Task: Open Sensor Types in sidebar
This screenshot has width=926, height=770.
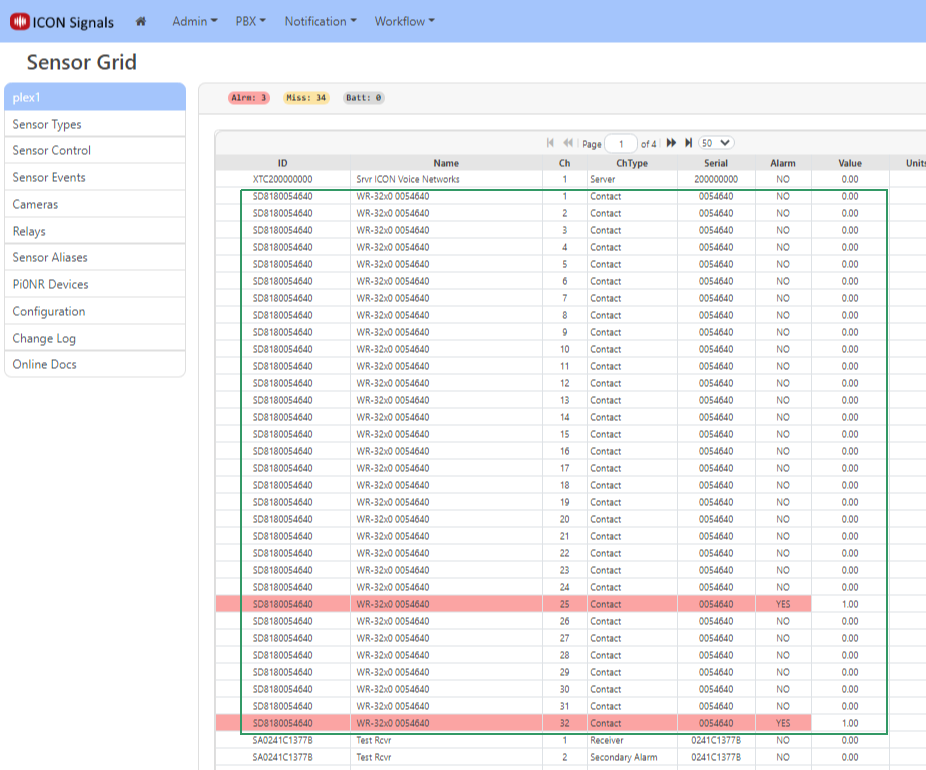Action: tap(47, 124)
